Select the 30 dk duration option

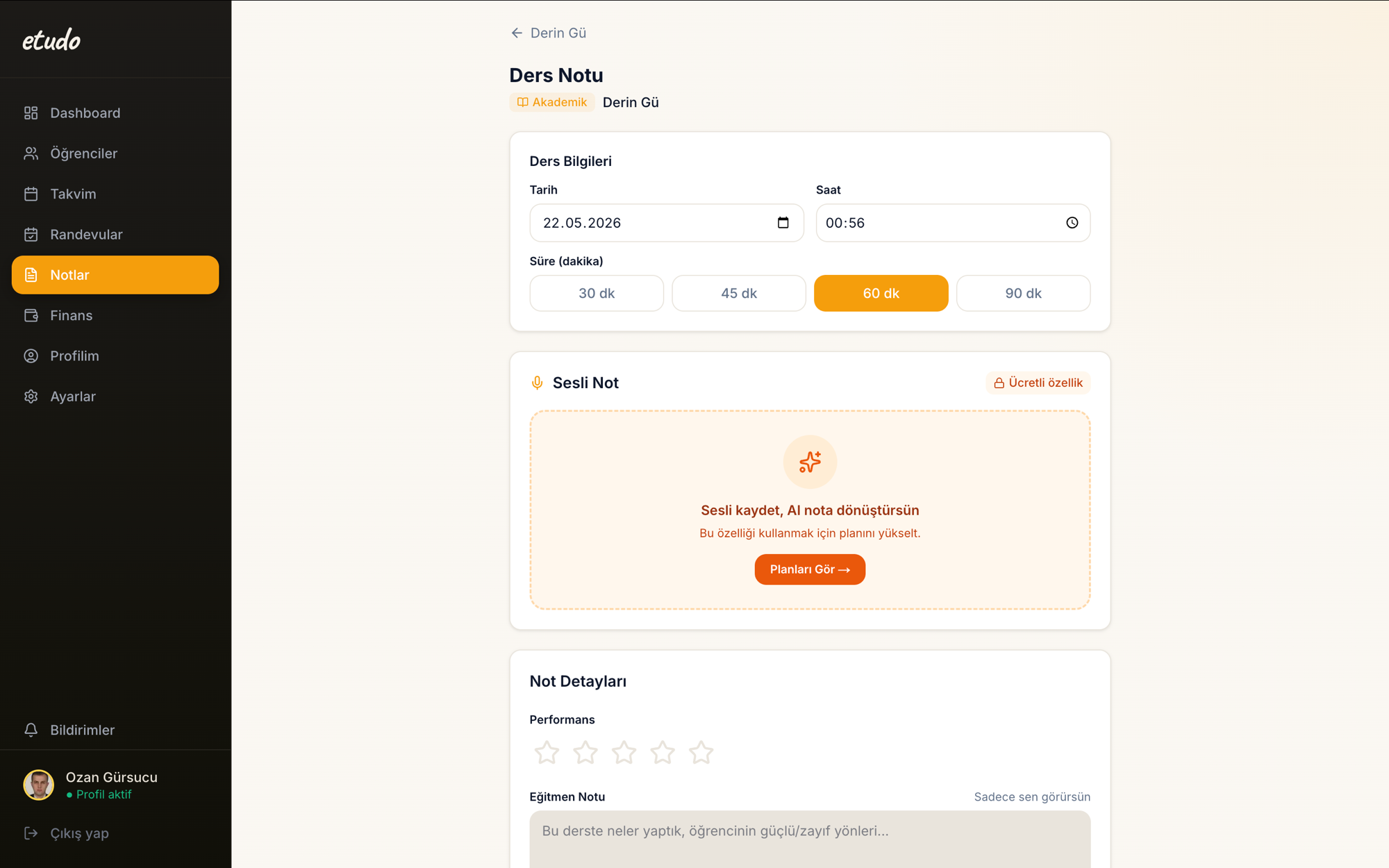pos(597,293)
